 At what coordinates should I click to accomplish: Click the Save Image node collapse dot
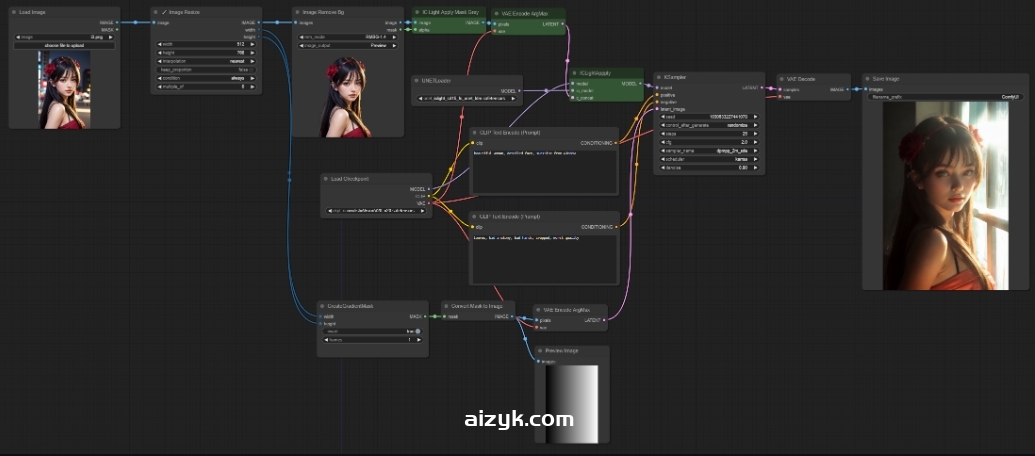(x=866, y=78)
